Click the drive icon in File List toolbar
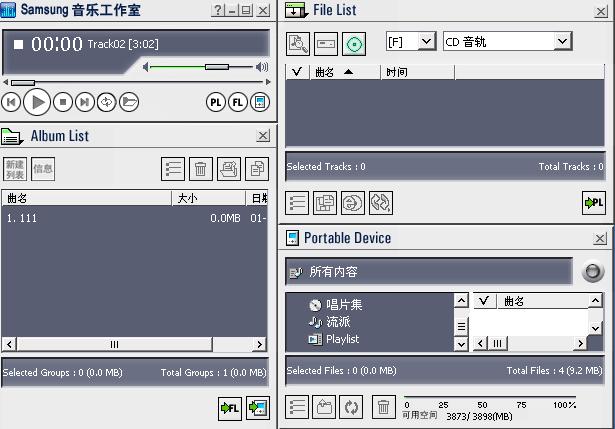 click(326, 44)
